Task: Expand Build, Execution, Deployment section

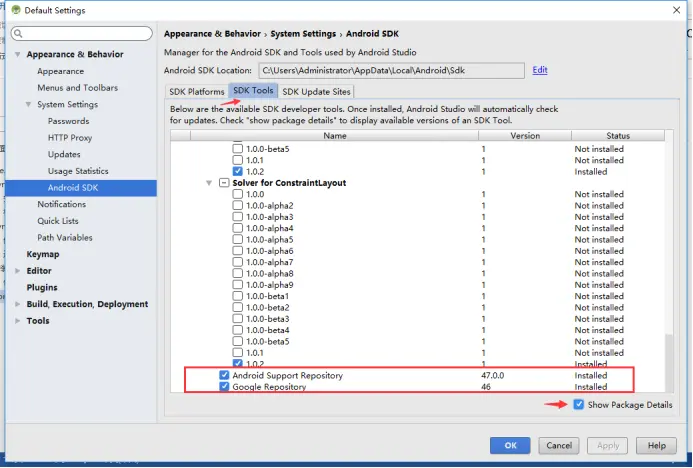Action: tap(18, 304)
